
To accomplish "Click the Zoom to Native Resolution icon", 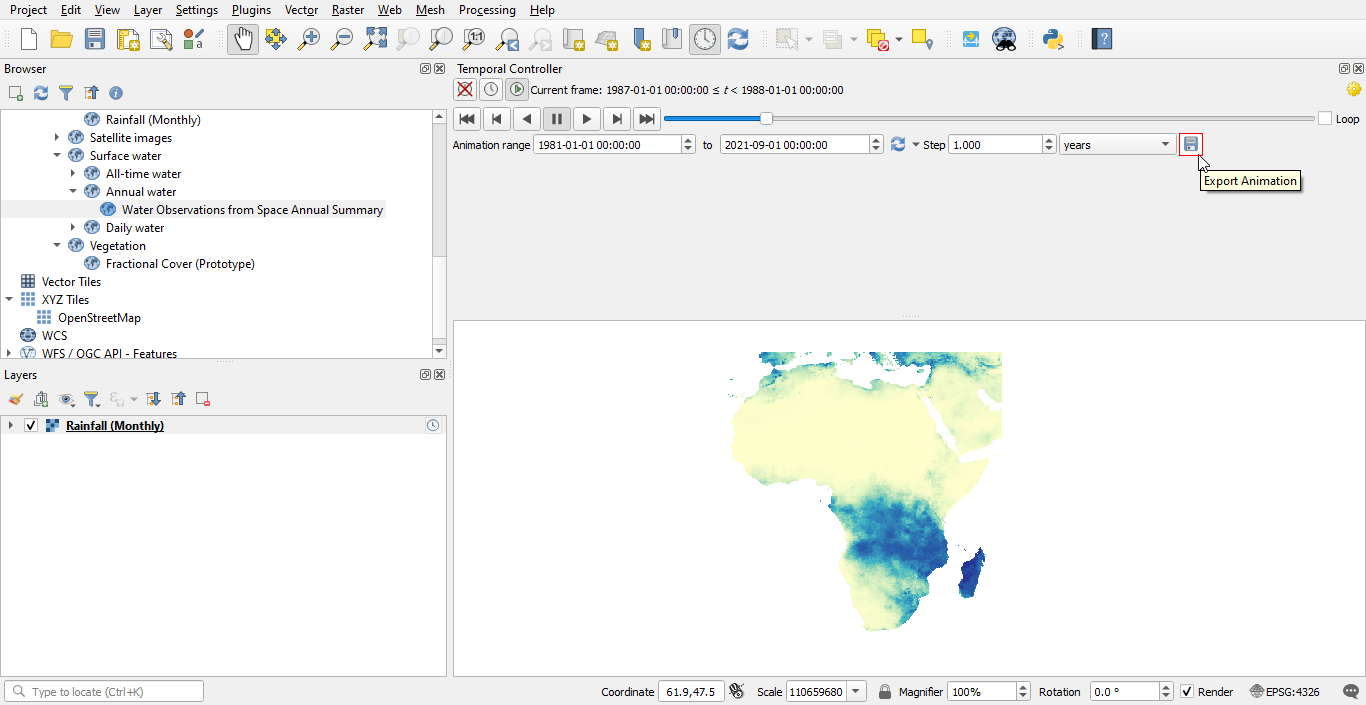I will [473, 39].
